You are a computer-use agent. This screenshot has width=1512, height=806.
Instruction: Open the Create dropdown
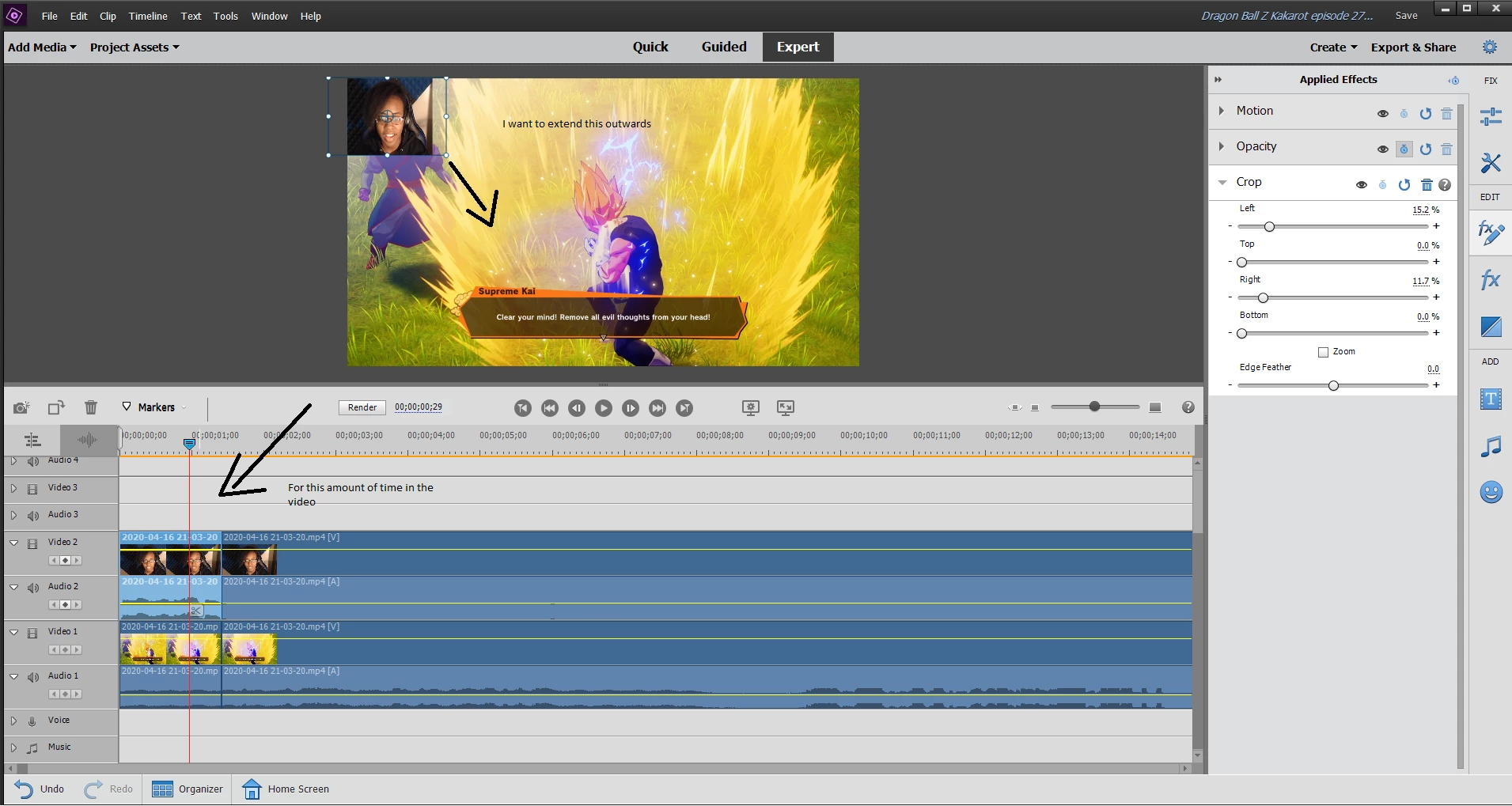pos(1333,47)
